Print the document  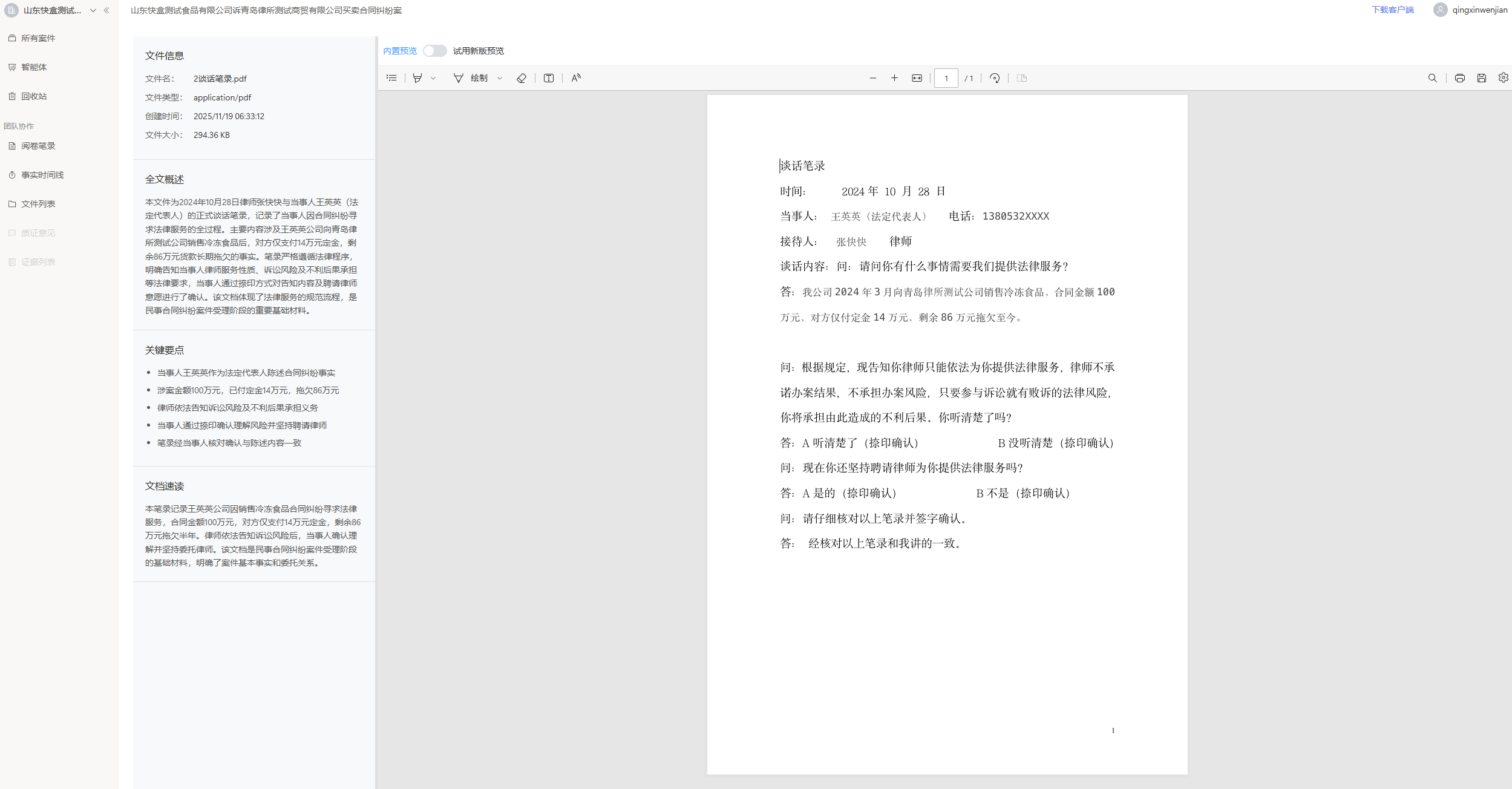1459,78
